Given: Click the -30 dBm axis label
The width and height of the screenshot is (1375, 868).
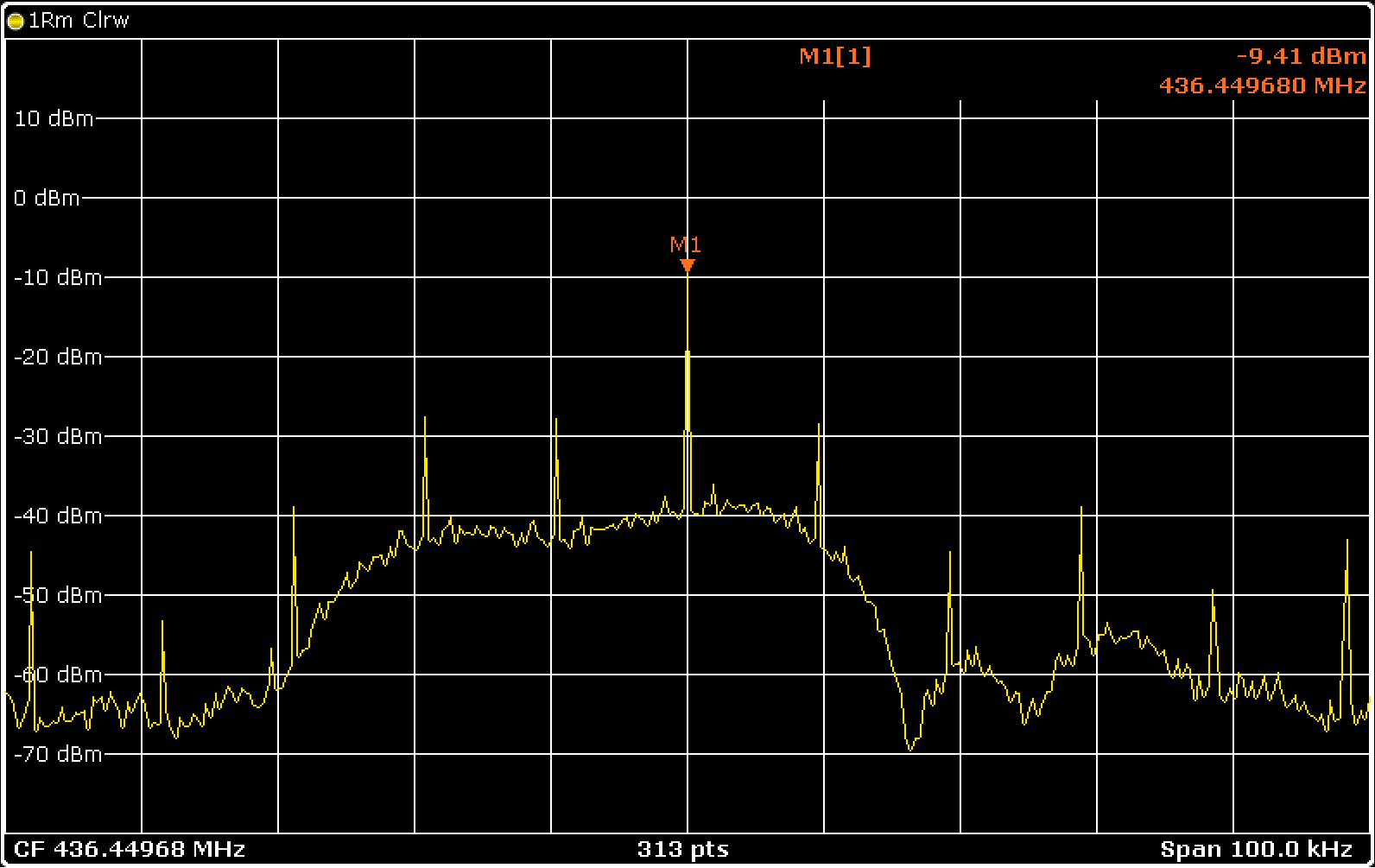Looking at the screenshot, I should click(58, 436).
